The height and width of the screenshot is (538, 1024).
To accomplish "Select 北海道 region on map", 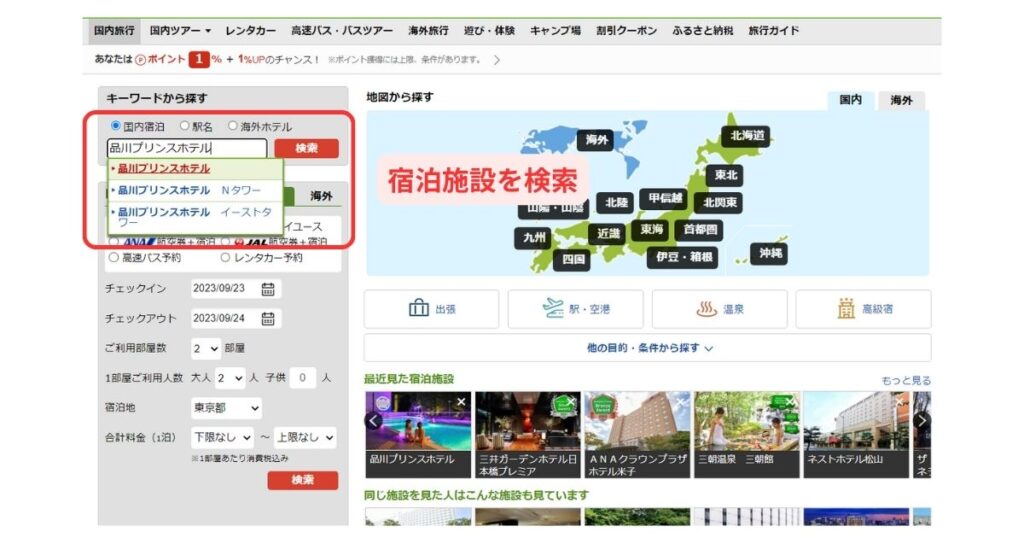I will tap(746, 136).
